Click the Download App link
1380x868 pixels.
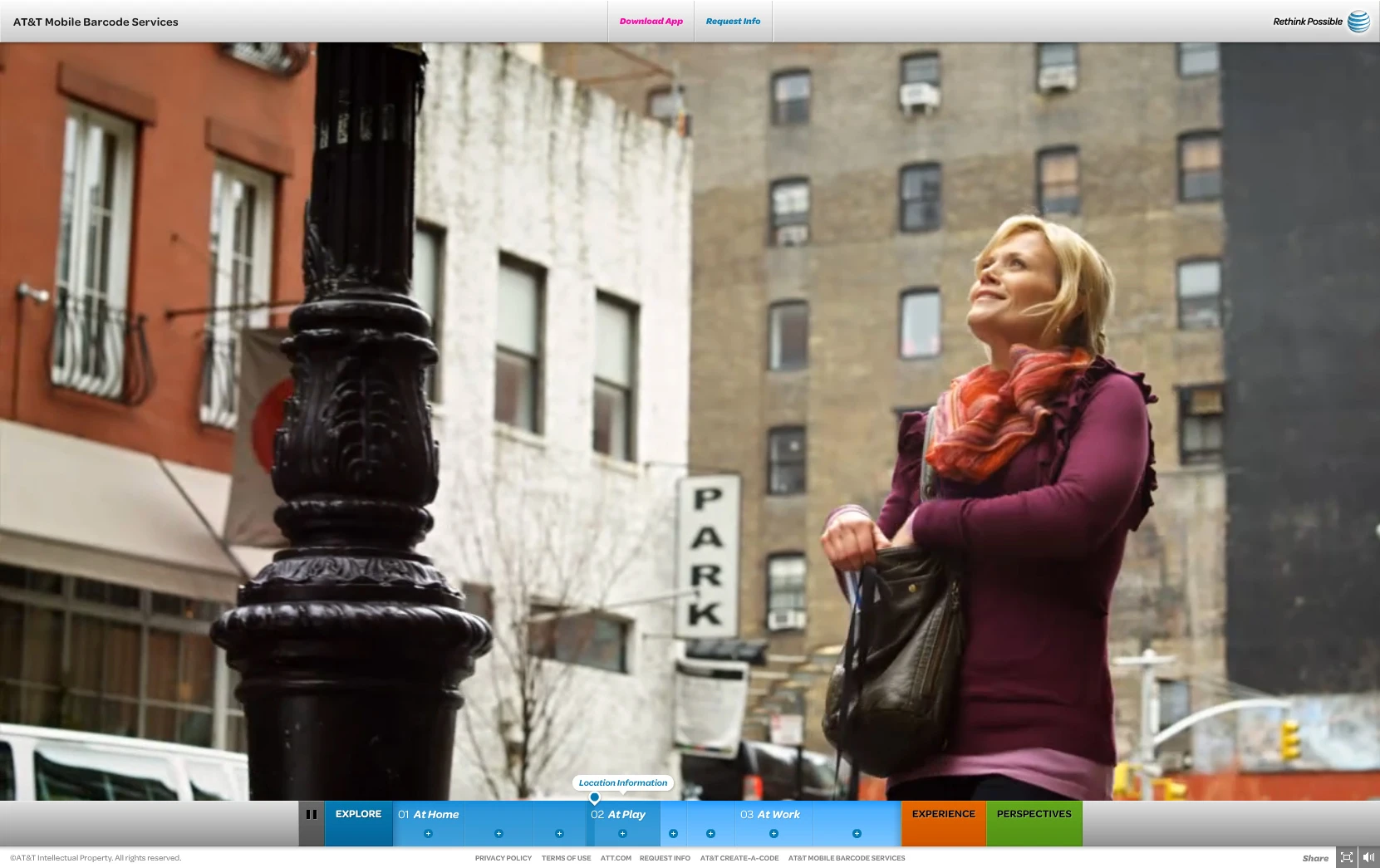click(651, 22)
